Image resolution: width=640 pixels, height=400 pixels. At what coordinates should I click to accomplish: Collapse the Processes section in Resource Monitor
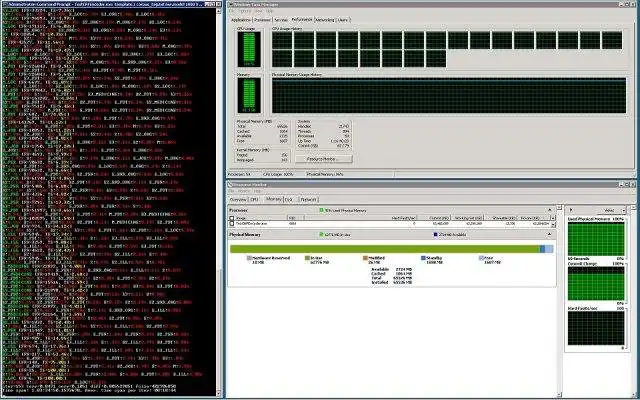click(x=549, y=210)
